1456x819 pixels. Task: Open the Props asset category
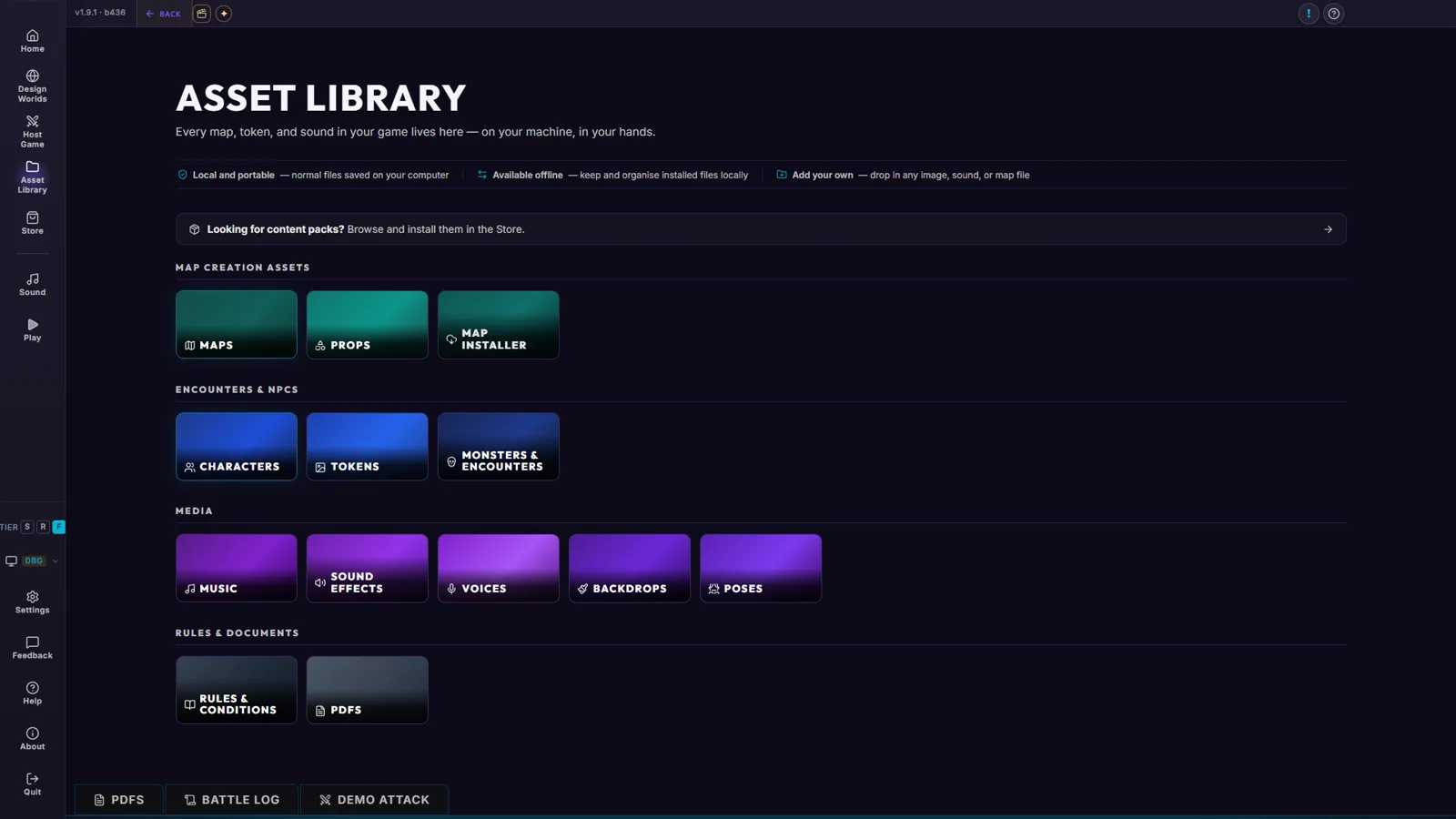[368, 325]
